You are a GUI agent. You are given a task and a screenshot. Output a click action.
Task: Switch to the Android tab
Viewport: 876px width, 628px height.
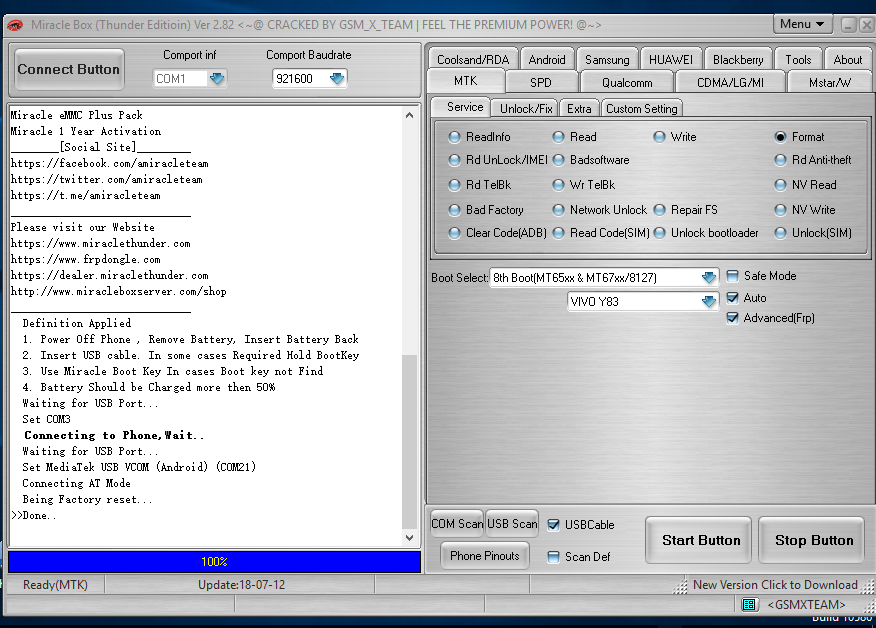click(547, 59)
